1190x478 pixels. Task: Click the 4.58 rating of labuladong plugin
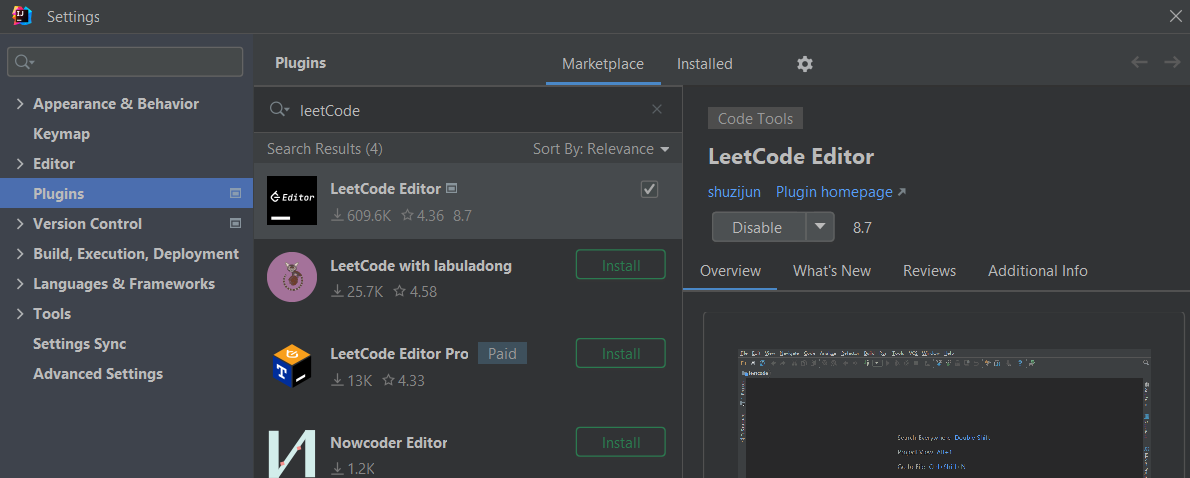415,291
